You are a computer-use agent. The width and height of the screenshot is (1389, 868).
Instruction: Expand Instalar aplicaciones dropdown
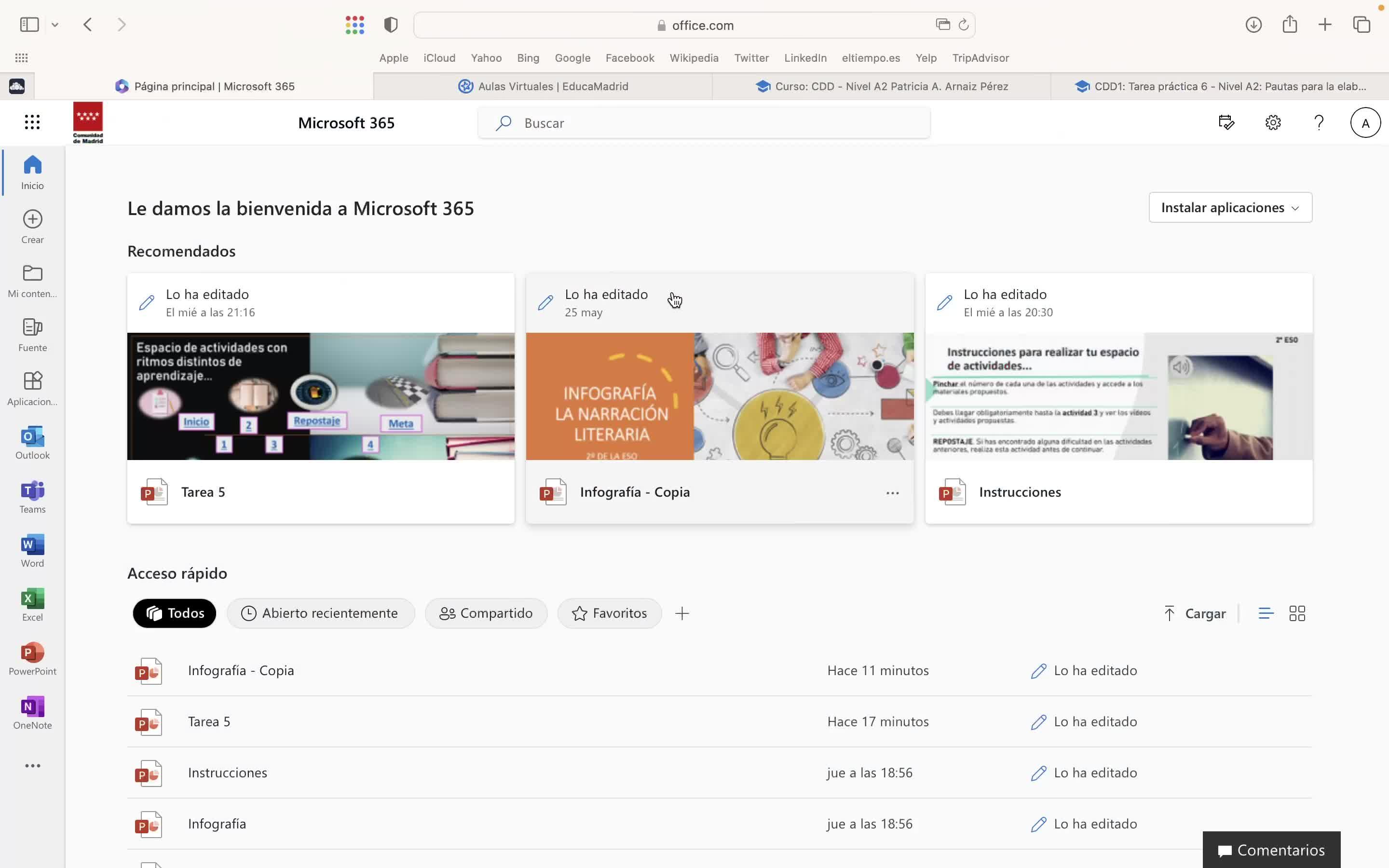coord(1229,207)
